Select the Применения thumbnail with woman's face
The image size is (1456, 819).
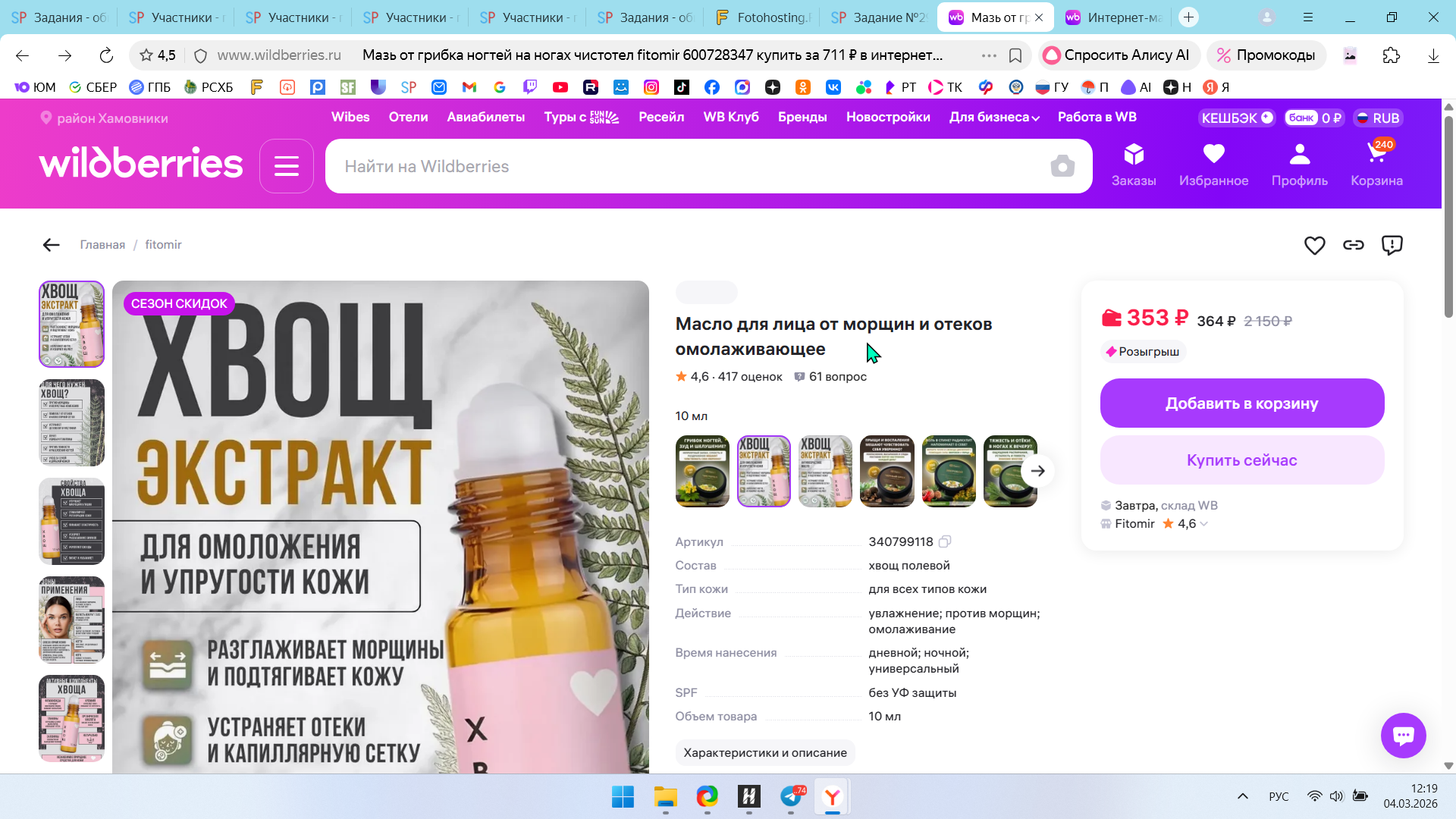pyautogui.click(x=71, y=620)
